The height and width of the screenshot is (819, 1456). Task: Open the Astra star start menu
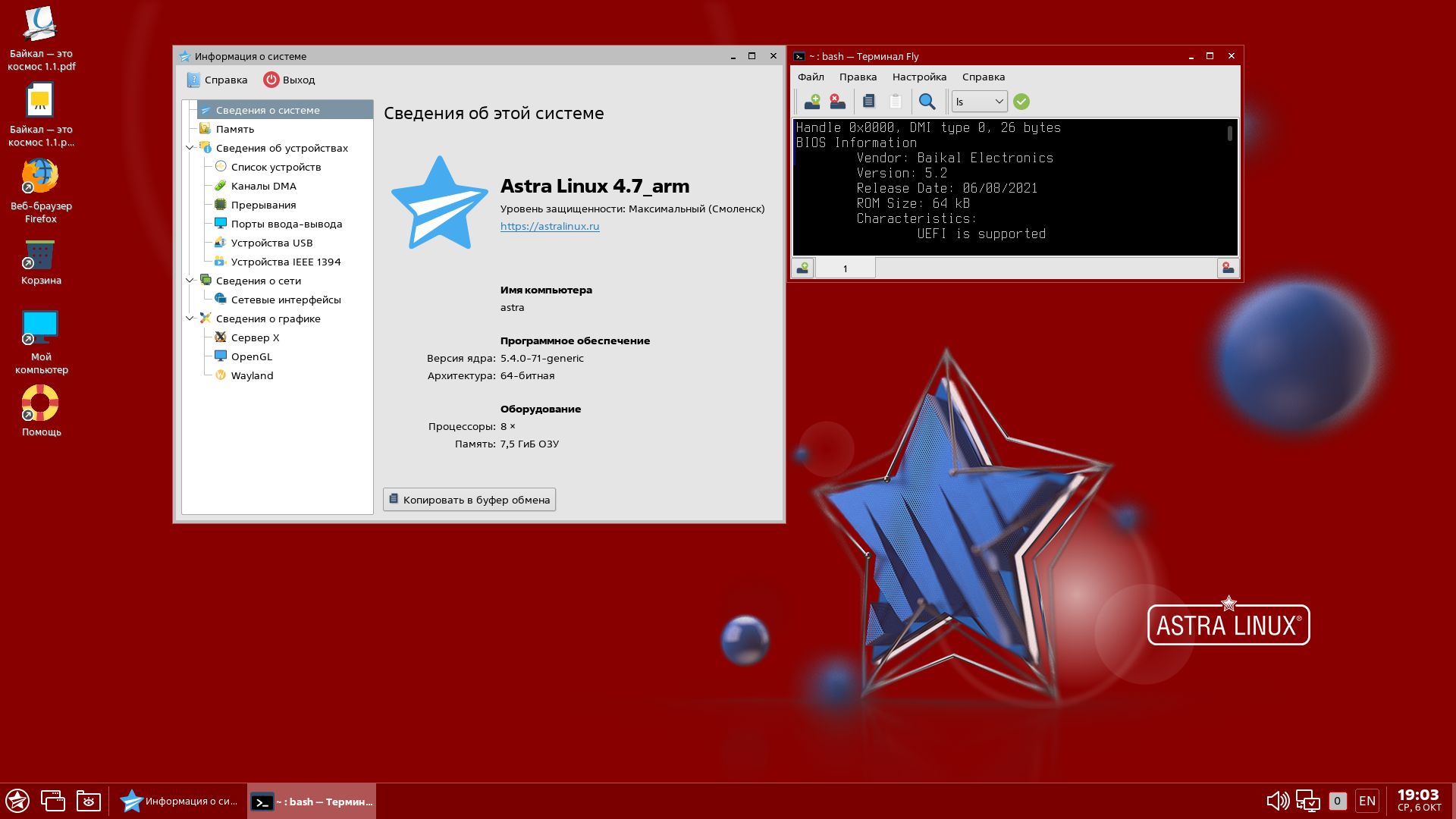click(x=17, y=801)
